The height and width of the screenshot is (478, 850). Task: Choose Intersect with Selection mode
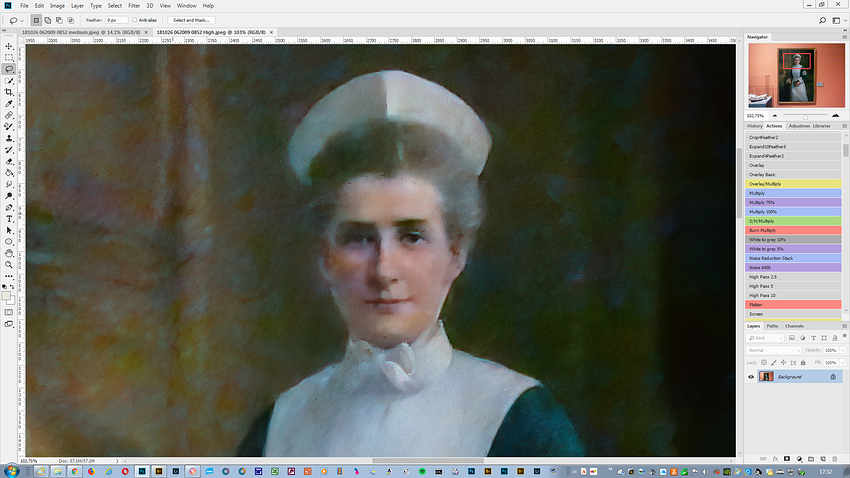(x=70, y=20)
